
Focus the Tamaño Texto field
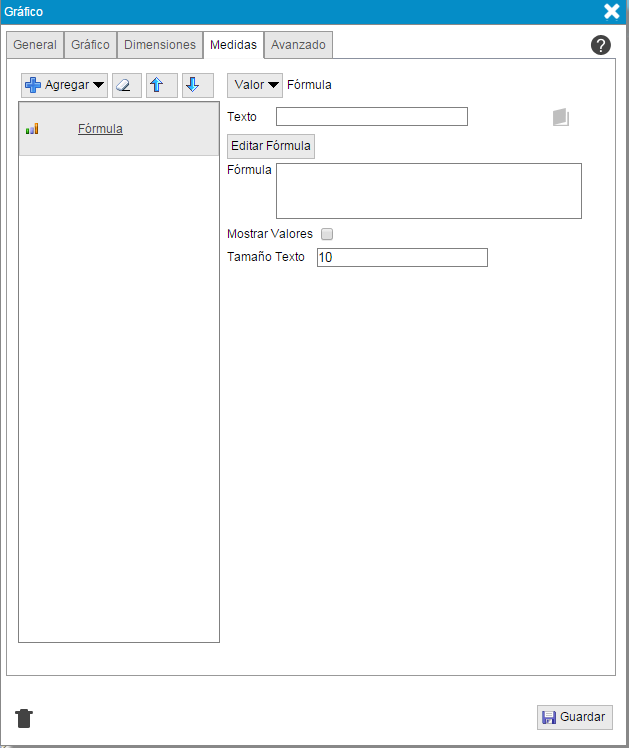click(x=401, y=258)
